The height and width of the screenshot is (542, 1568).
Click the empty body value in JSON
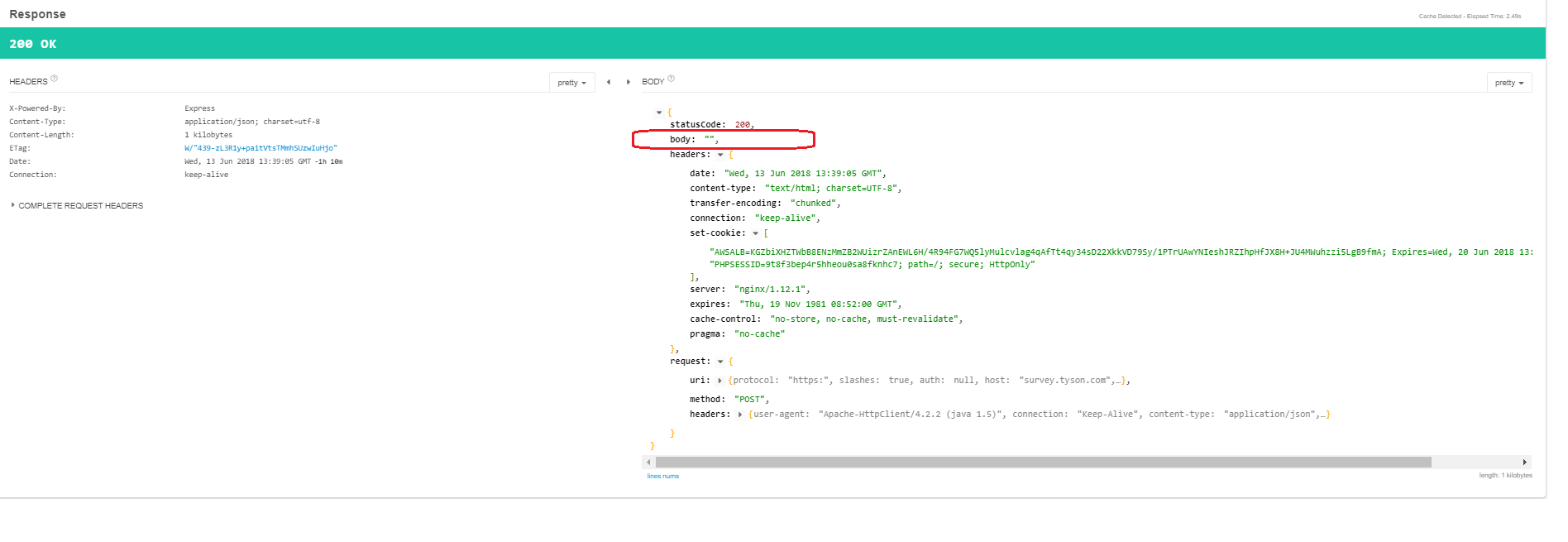710,139
